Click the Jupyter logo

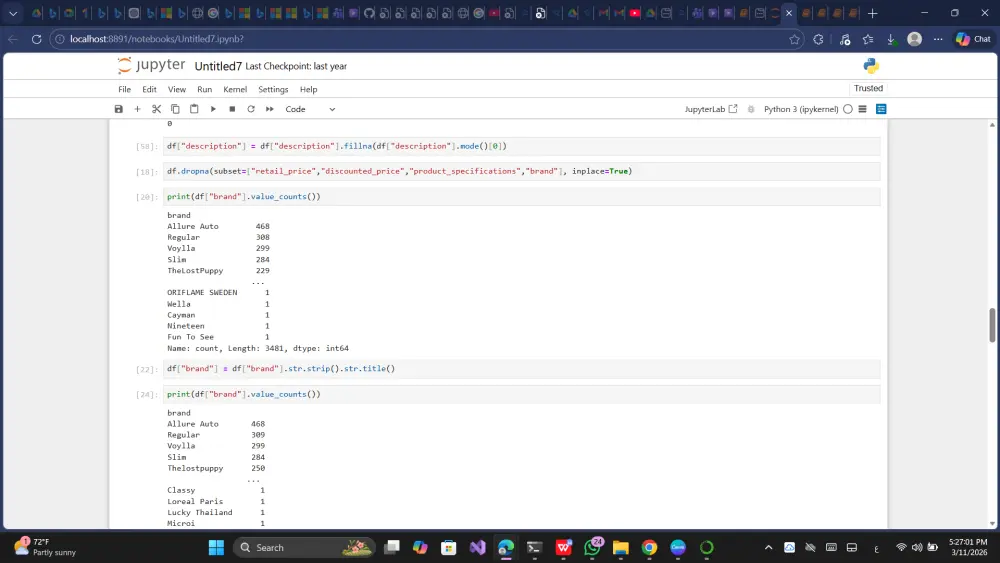[x=151, y=65]
